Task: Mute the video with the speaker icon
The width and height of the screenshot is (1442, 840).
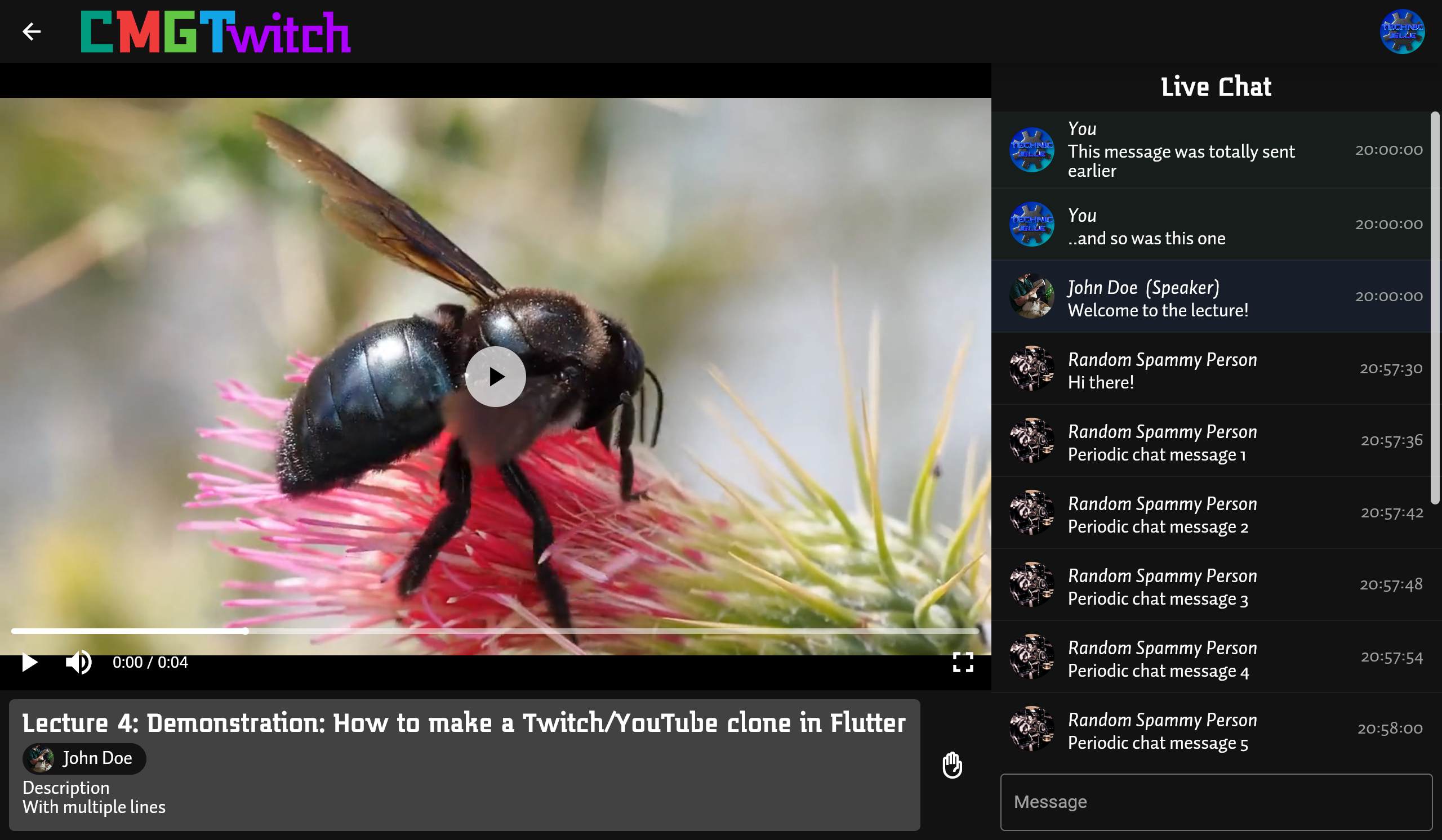Action: tap(78, 663)
